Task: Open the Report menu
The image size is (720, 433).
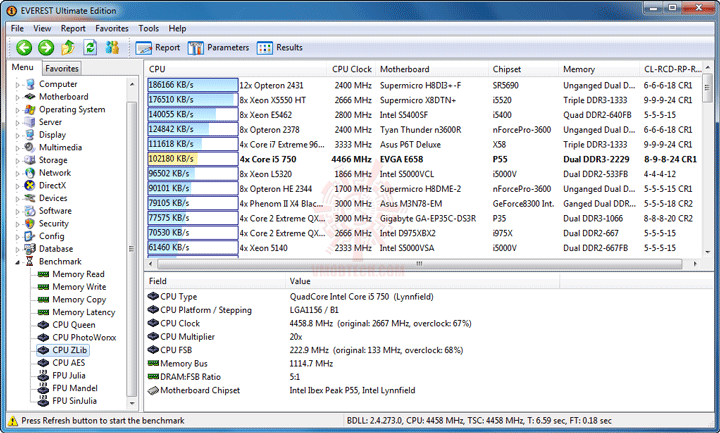Action: click(x=73, y=28)
